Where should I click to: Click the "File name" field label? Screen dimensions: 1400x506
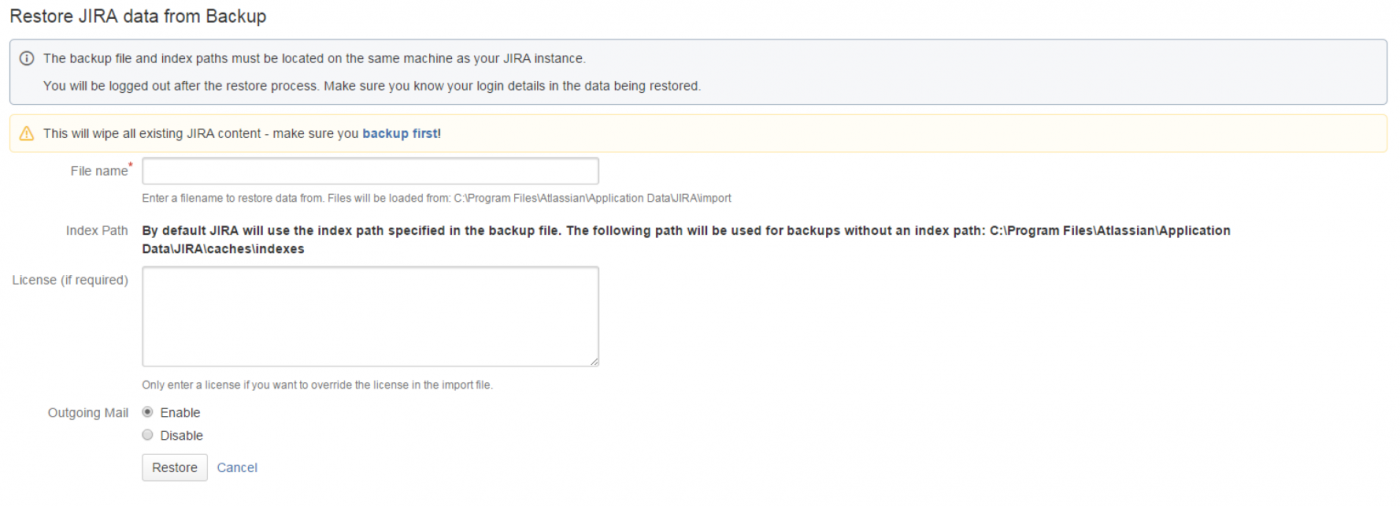(98, 171)
